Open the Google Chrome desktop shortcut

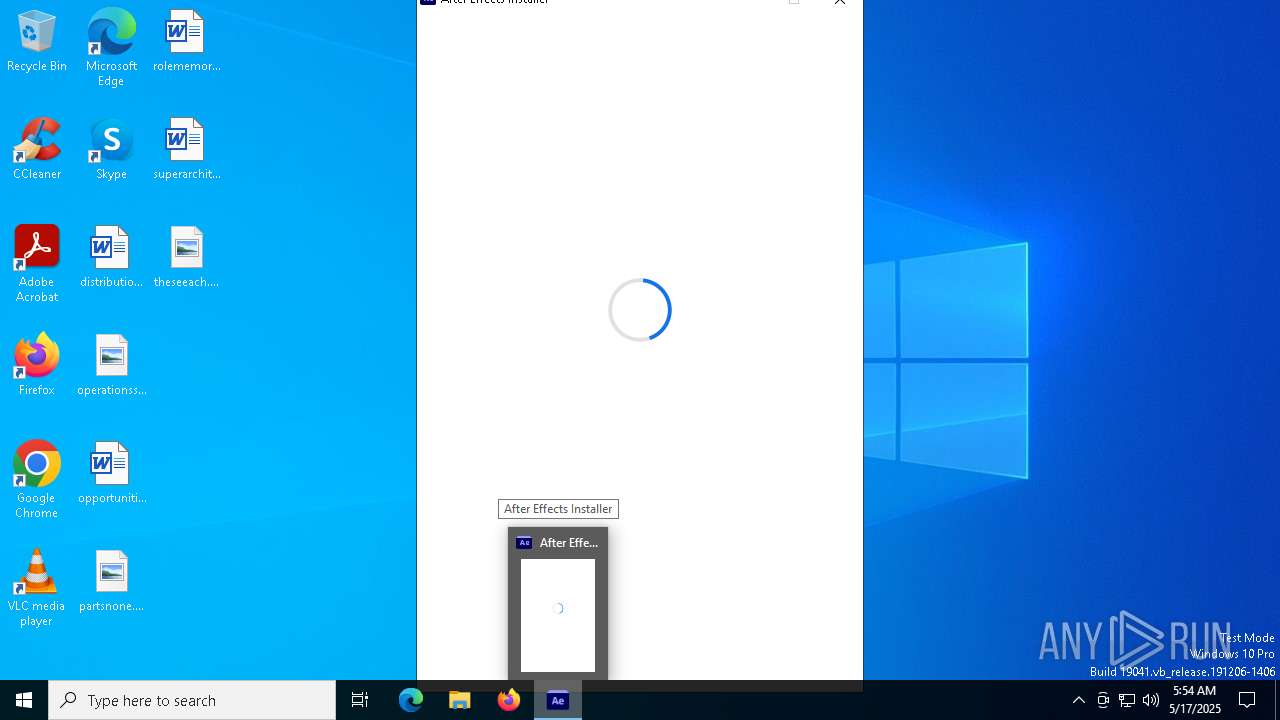[37, 480]
